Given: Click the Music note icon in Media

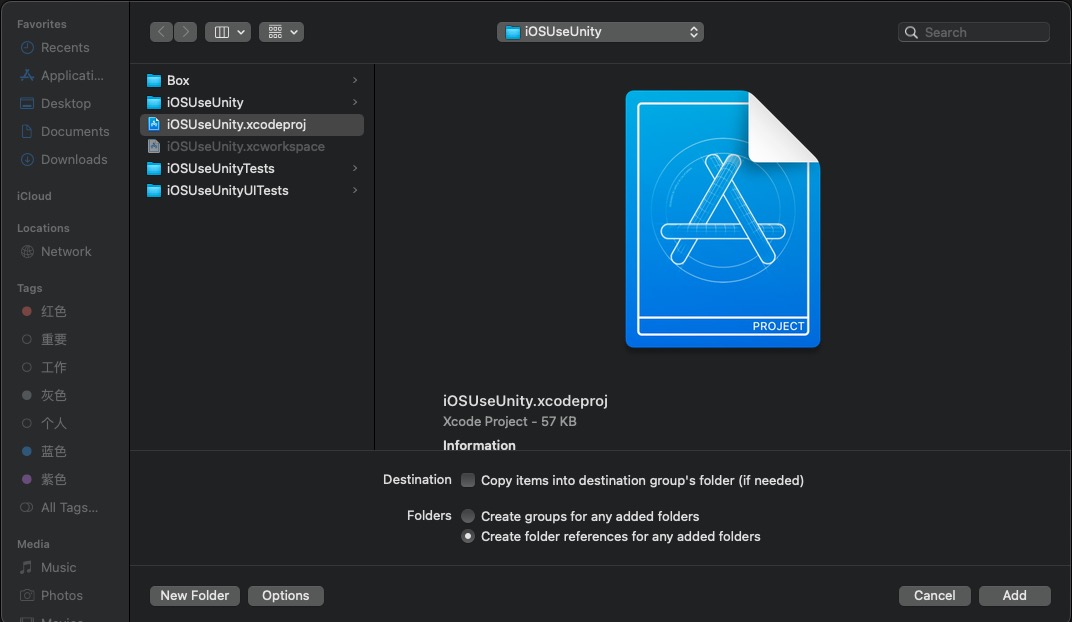Looking at the screenshot, I should click(x=26, y=567).
